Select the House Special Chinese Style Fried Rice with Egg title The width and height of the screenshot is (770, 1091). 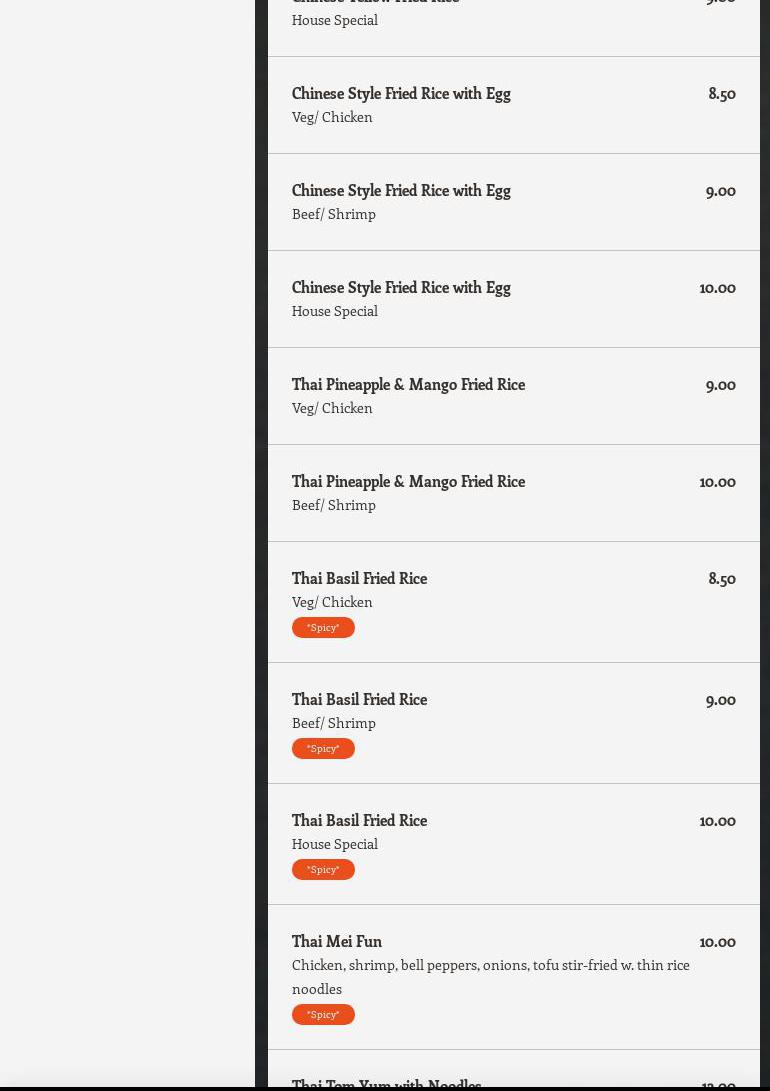(x=401, y=287)
